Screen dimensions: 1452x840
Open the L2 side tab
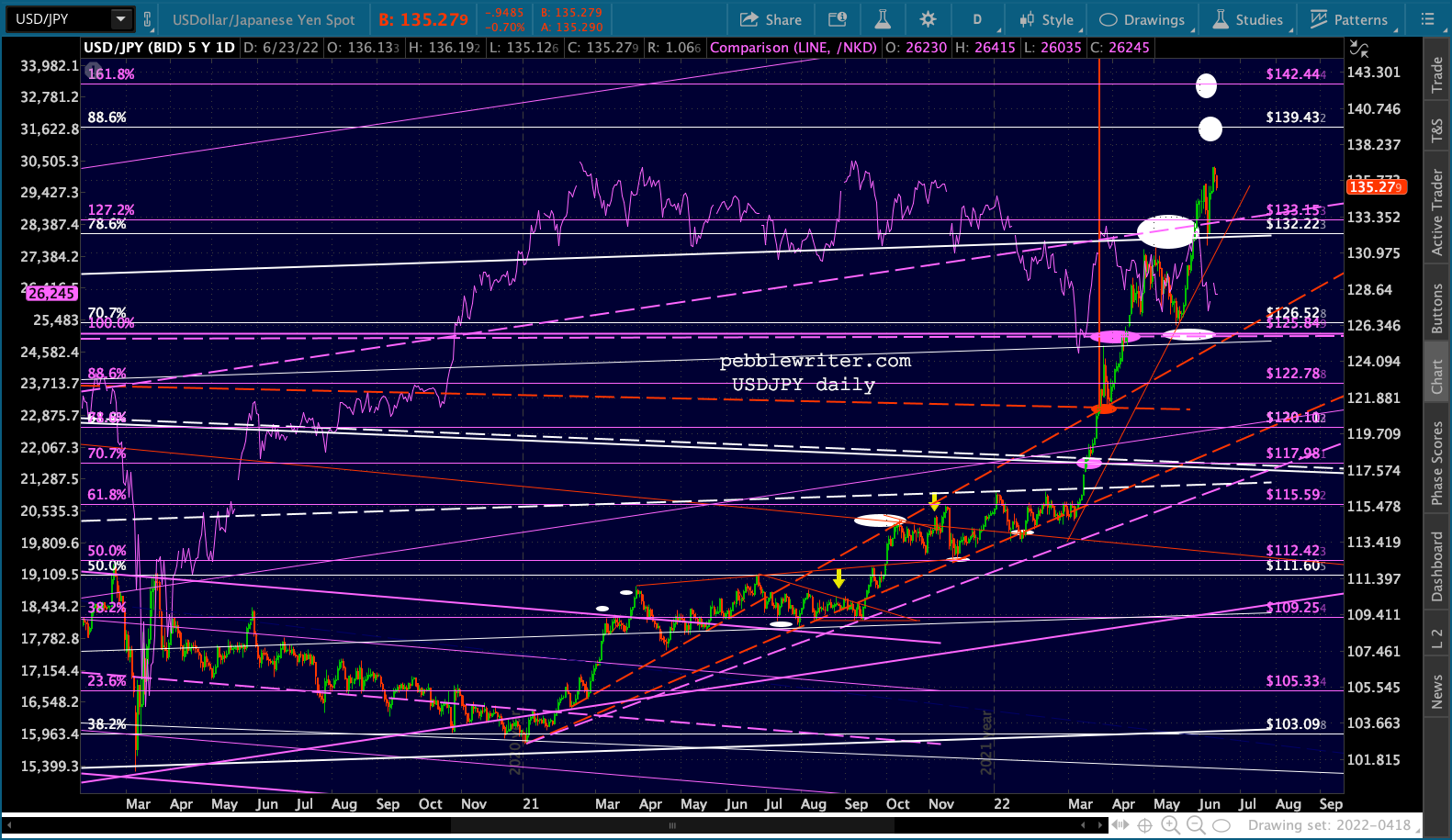click(1437, 638)
